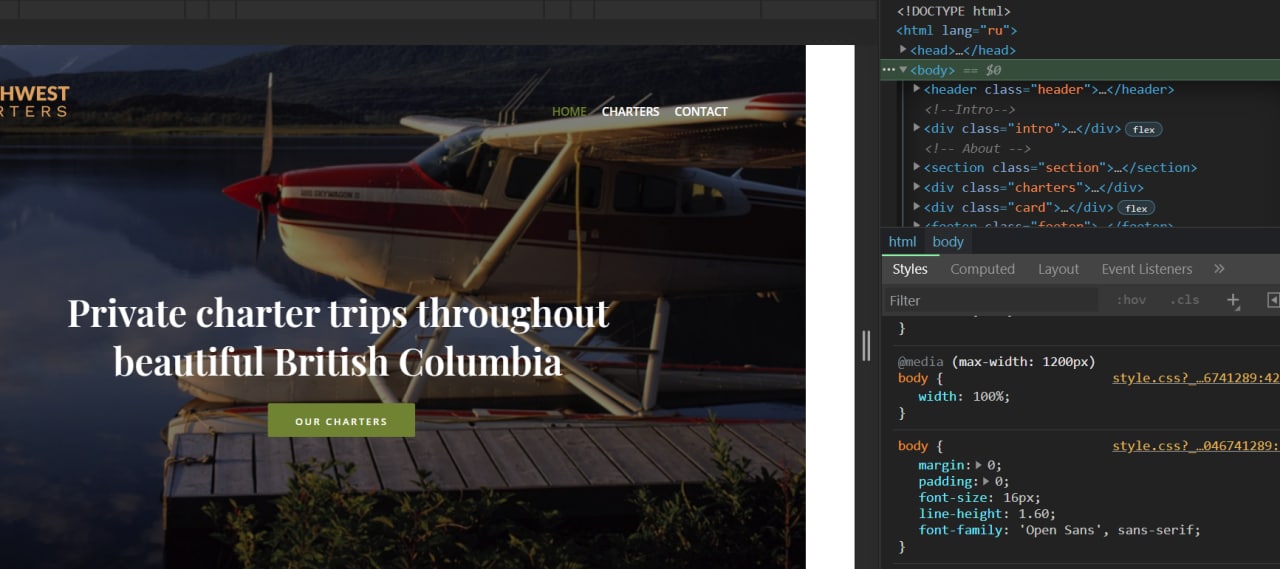Click the DevTools panel resize handle

tap(866, 345)
